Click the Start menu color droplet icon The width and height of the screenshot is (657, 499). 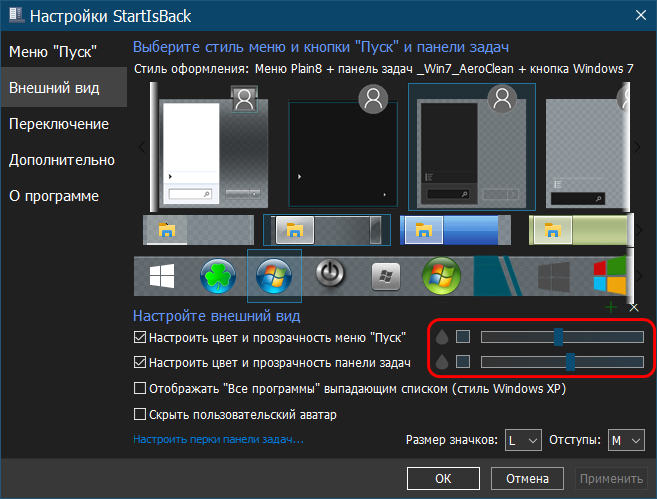(x=442, y=337)
